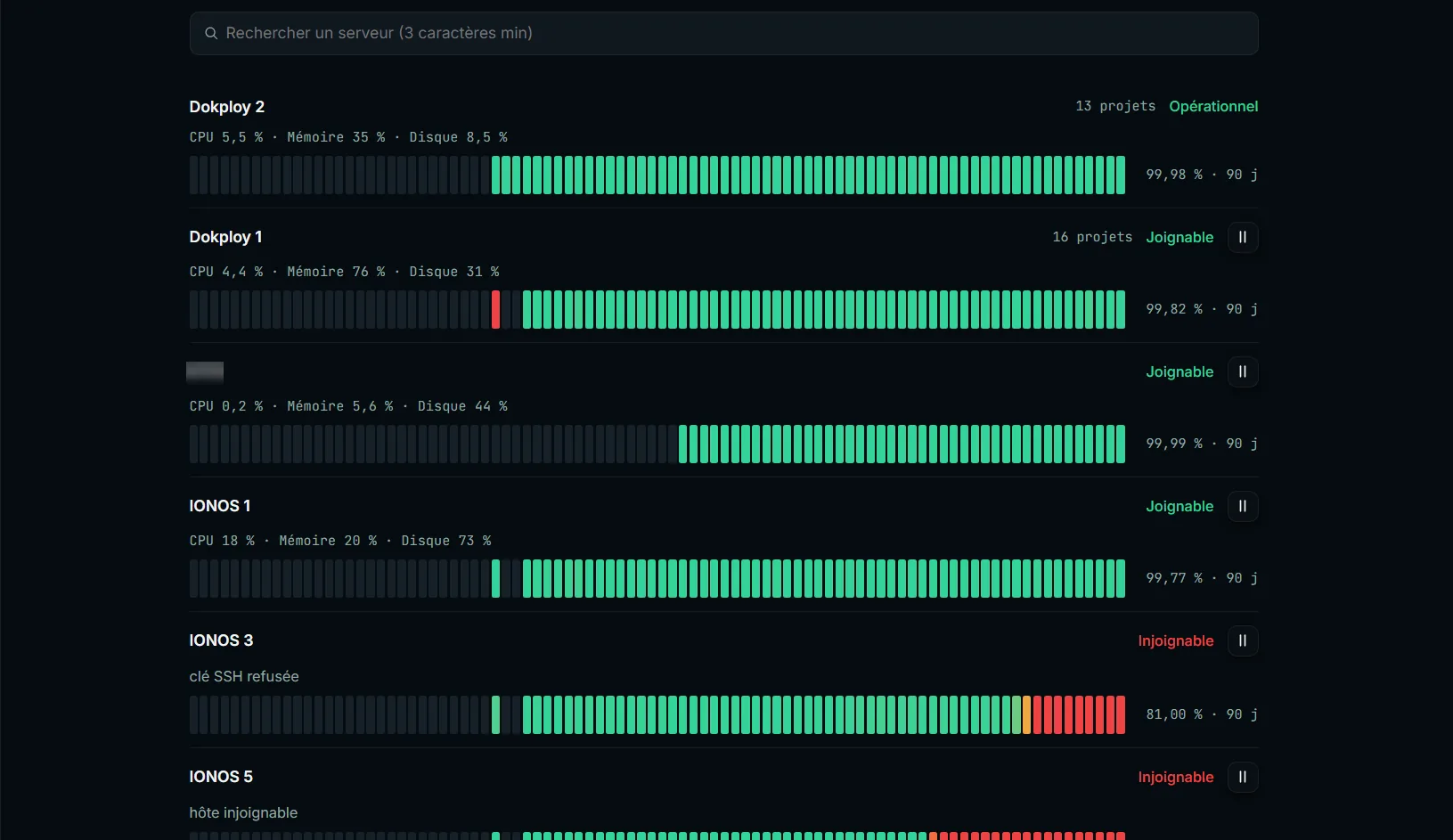1453x840 pixels.
Task: Click the 99,99 % uptime value
Action: tap(1174, 444)
